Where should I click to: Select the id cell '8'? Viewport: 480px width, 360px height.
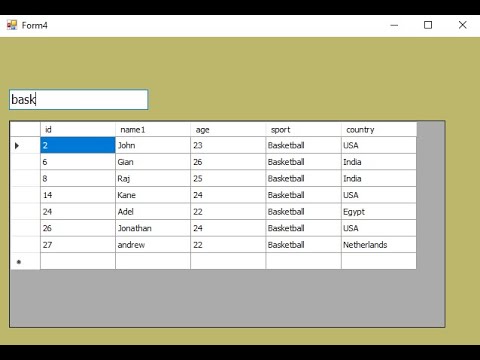tap(78, 179)
